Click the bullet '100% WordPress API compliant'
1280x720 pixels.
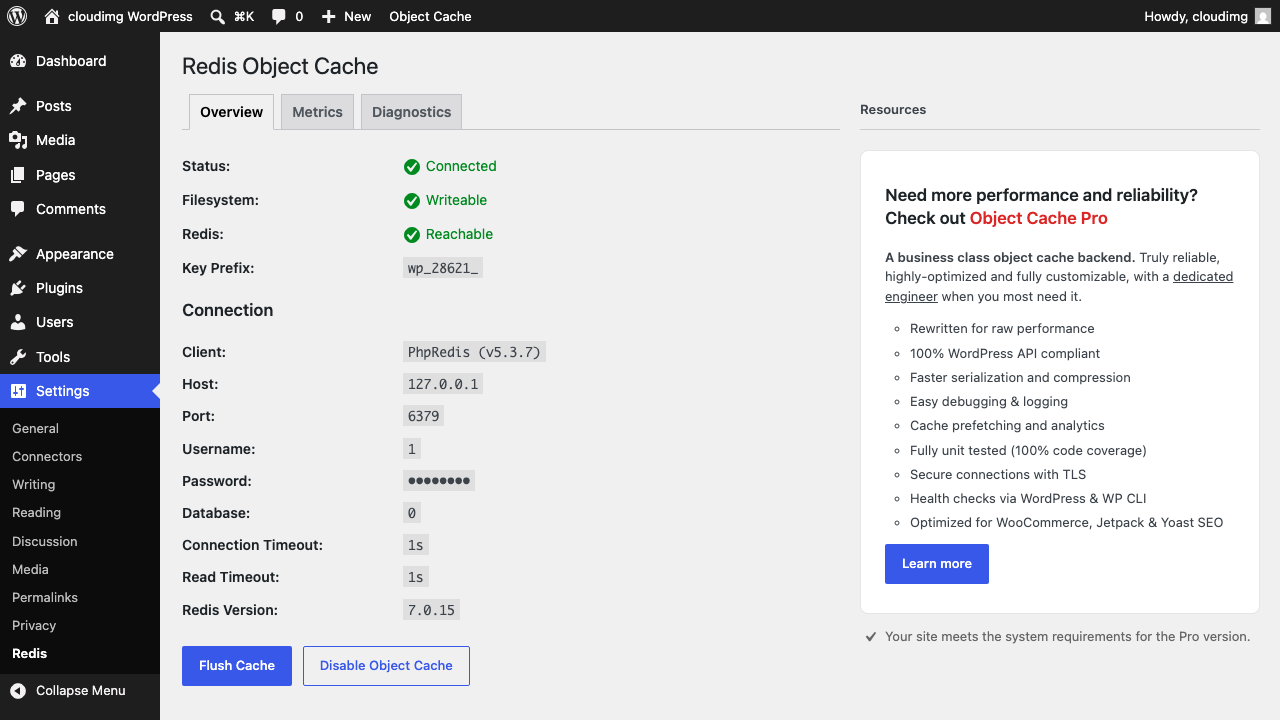(x=1005, y=353)
